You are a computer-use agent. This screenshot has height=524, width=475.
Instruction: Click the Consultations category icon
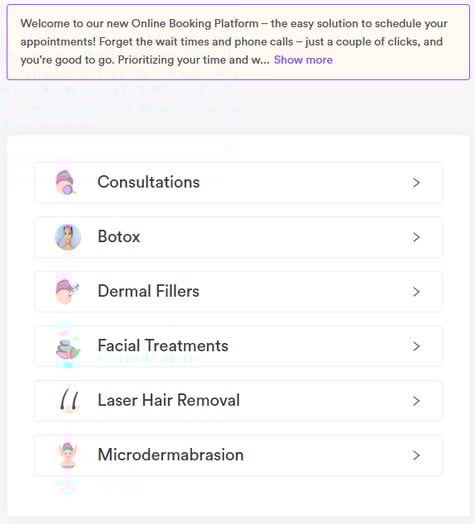(67, 182)
